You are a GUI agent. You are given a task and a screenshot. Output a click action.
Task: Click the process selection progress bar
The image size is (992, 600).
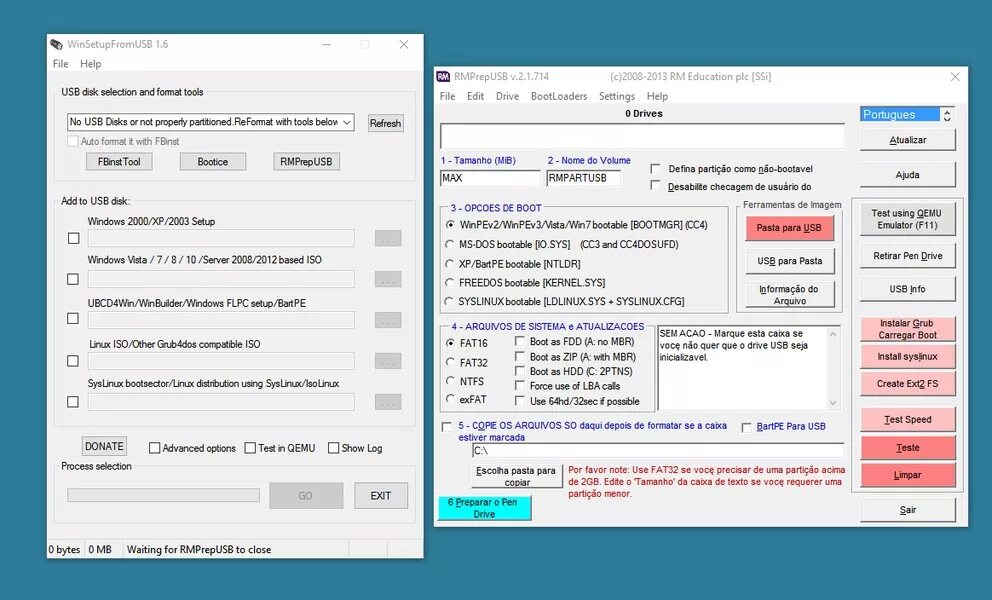click(x=163, y=495)
